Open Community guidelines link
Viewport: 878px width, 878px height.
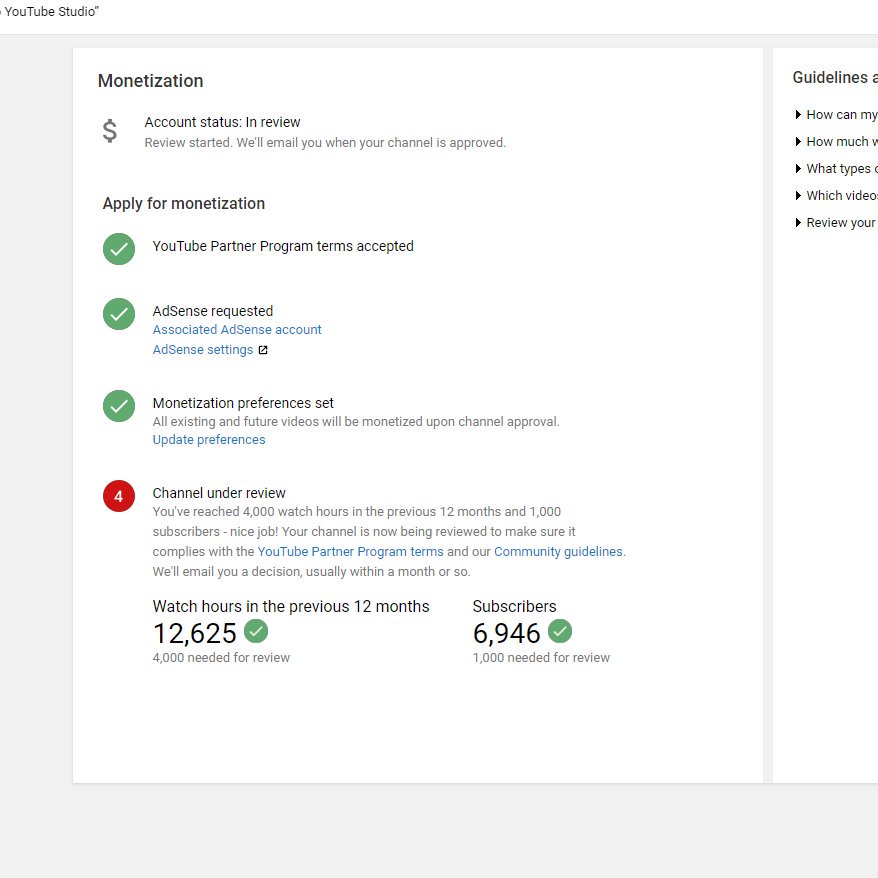[558, 552]
